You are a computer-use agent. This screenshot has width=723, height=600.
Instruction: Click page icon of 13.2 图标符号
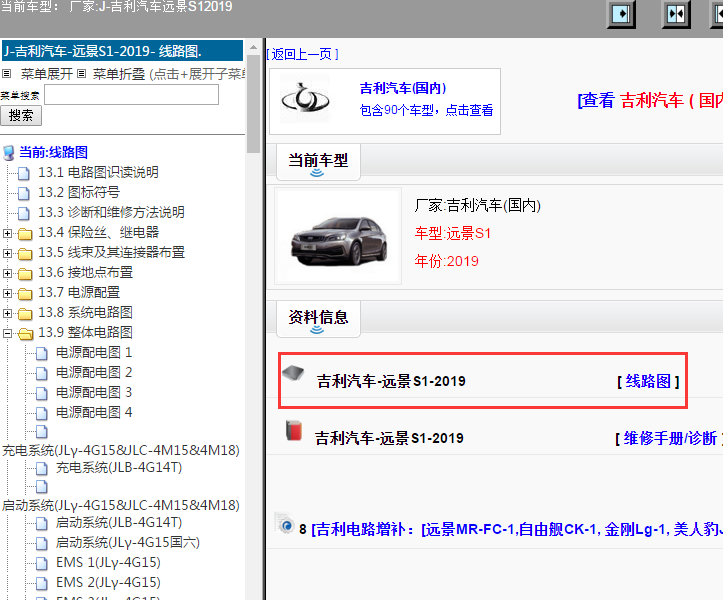pyautogui.click(x=24, y=193)
